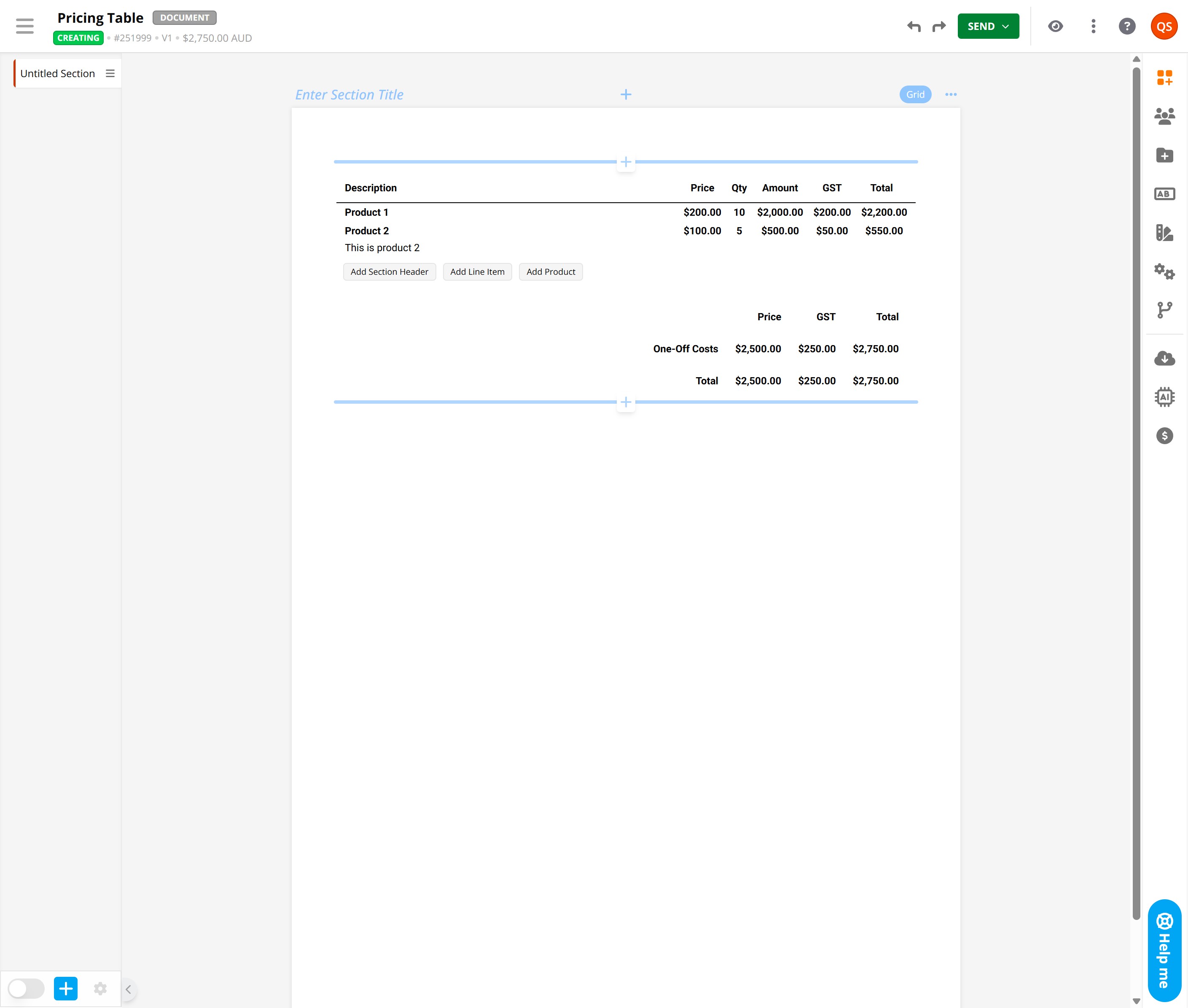
Task: Open the add content blocks icon
Action: tap(1164, 78)
